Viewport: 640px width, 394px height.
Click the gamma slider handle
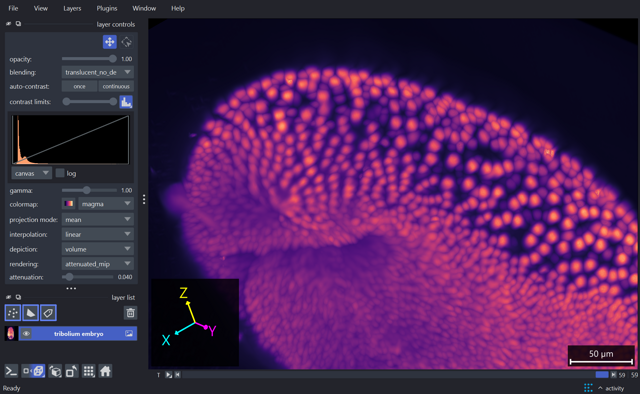(87, 190)
